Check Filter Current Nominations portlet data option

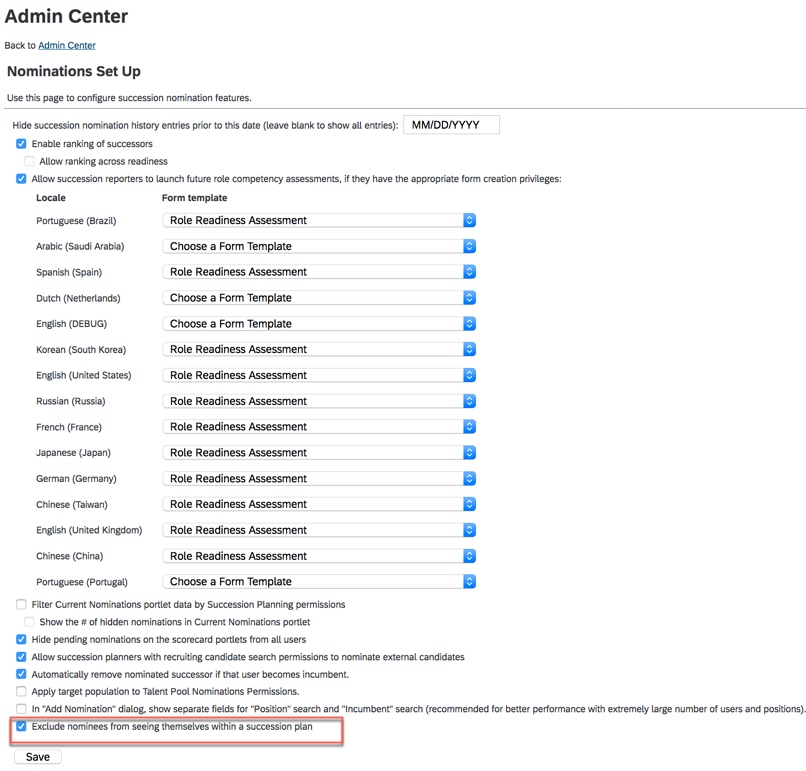21,605
